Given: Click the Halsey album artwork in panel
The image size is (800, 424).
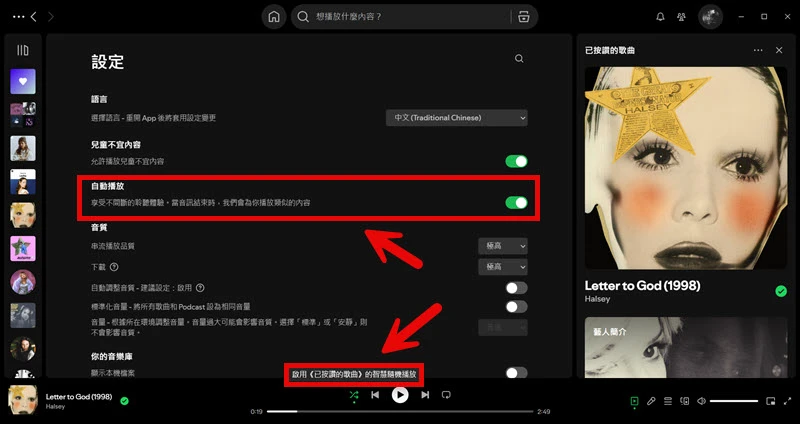Looking at the screenshot, I should coord(686,168).
